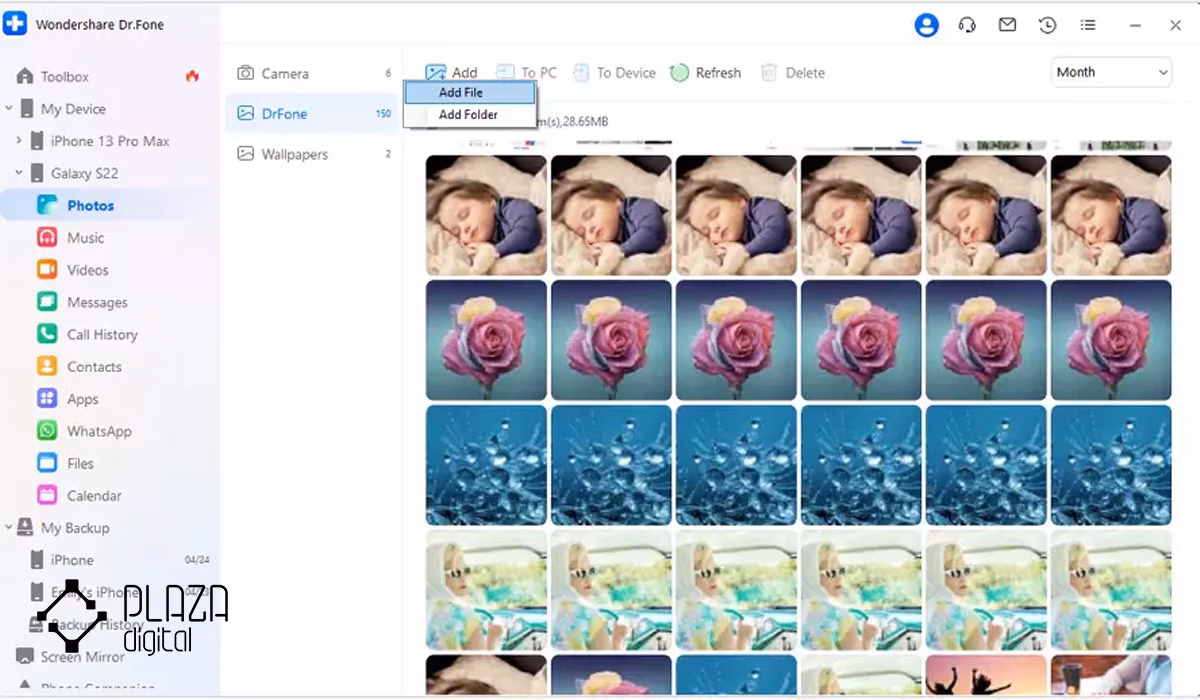The width and height of the screenshot is (1200, 700).
Task: Open Calendar category
Action: [x=94, y=495]
